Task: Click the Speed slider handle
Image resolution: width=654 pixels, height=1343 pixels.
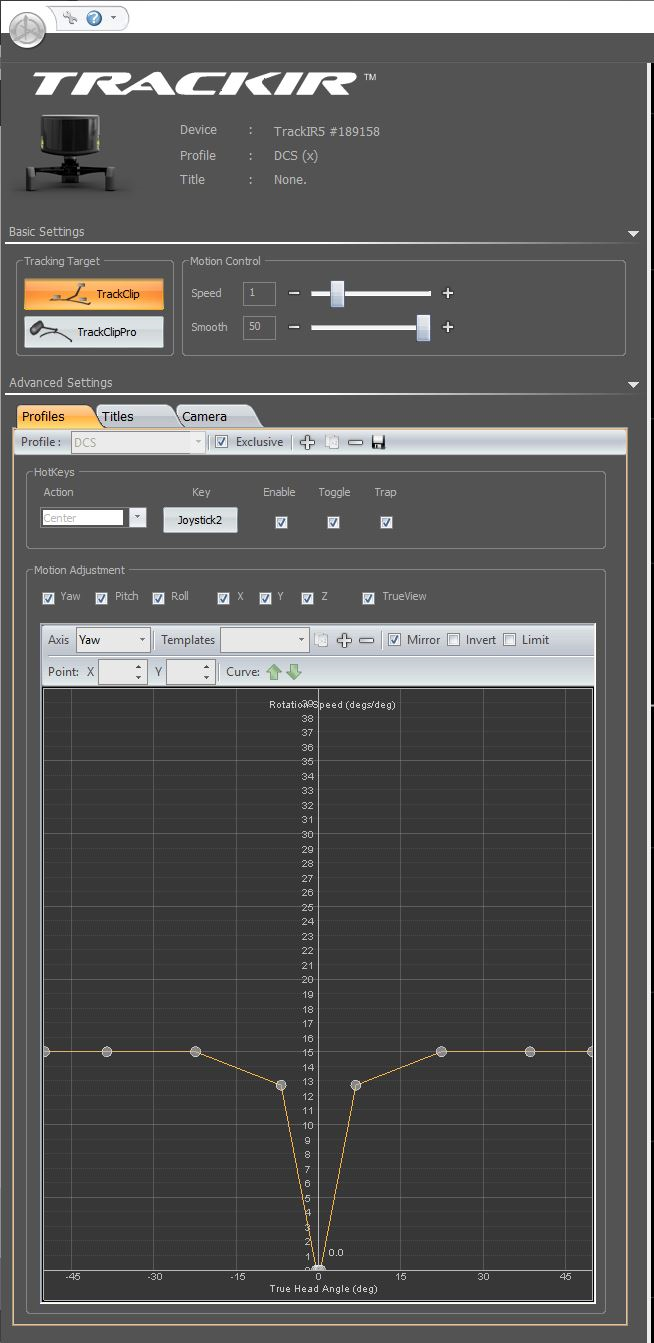Action: click(337, 293)
